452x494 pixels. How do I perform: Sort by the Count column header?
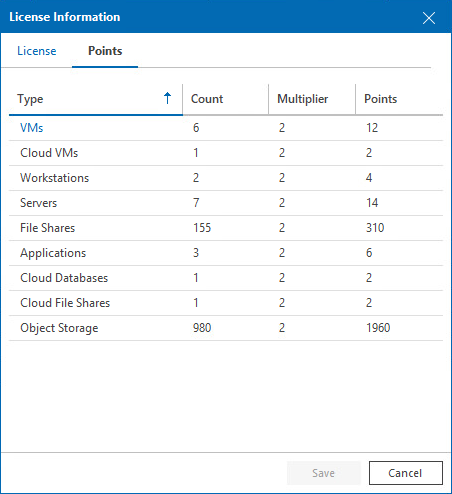[225, 99]
